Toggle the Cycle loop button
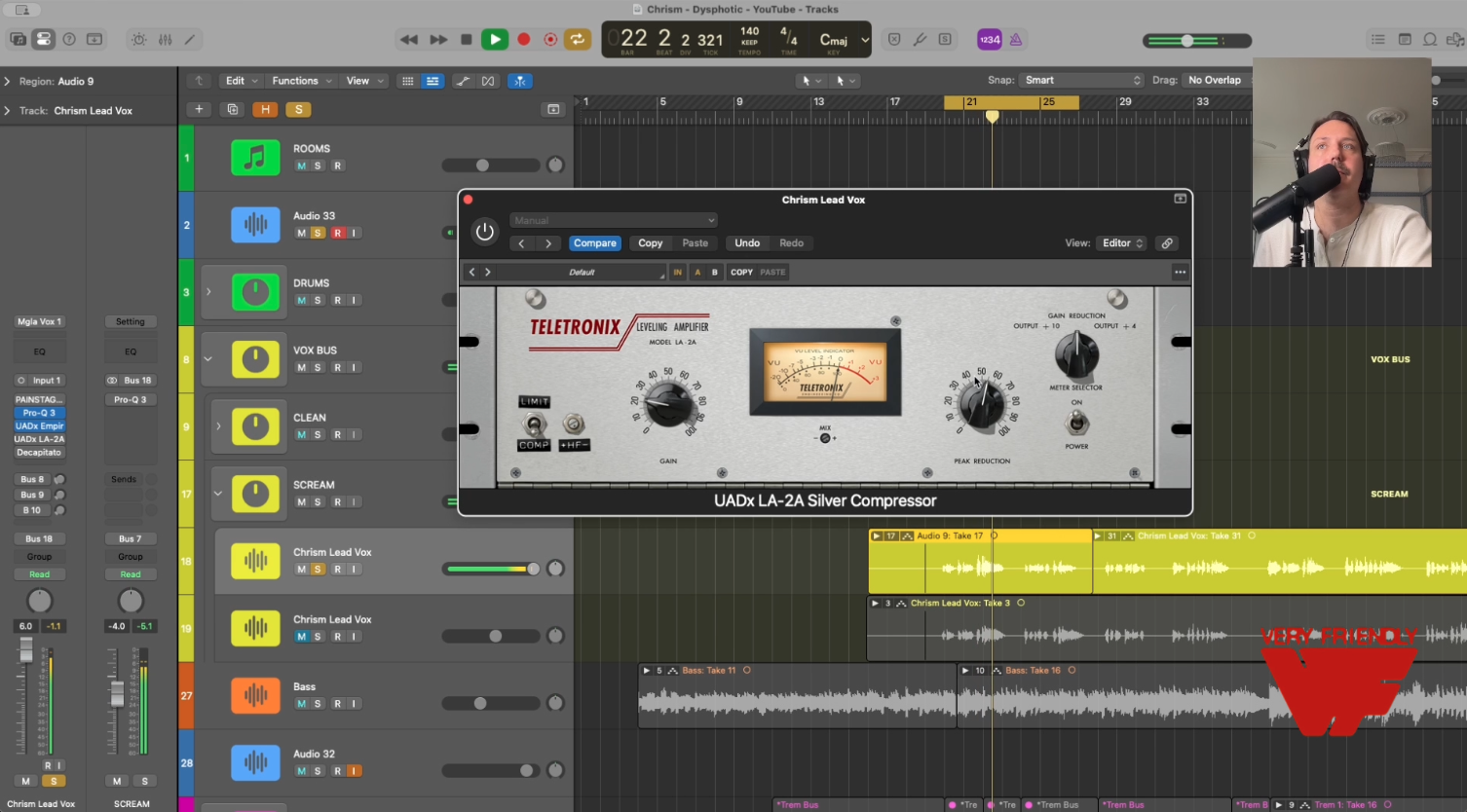The image size is (1467, 812). click(x=578, y=40)
